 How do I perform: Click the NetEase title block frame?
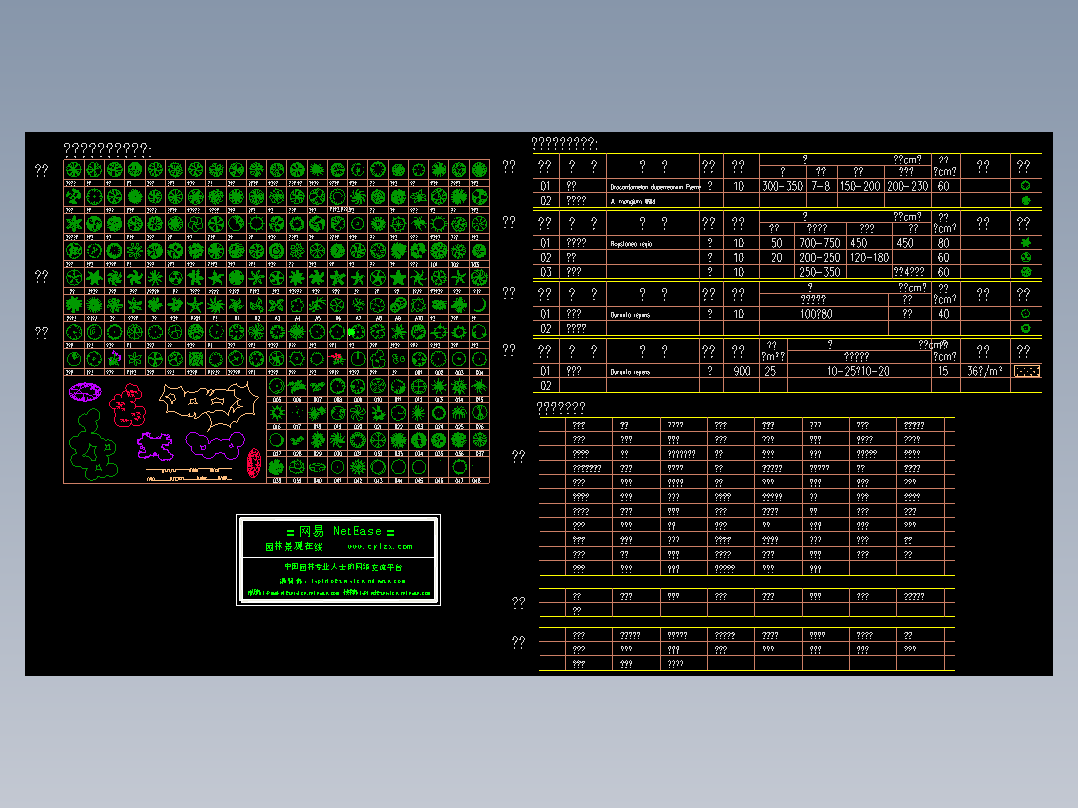(x=338, y=560)
